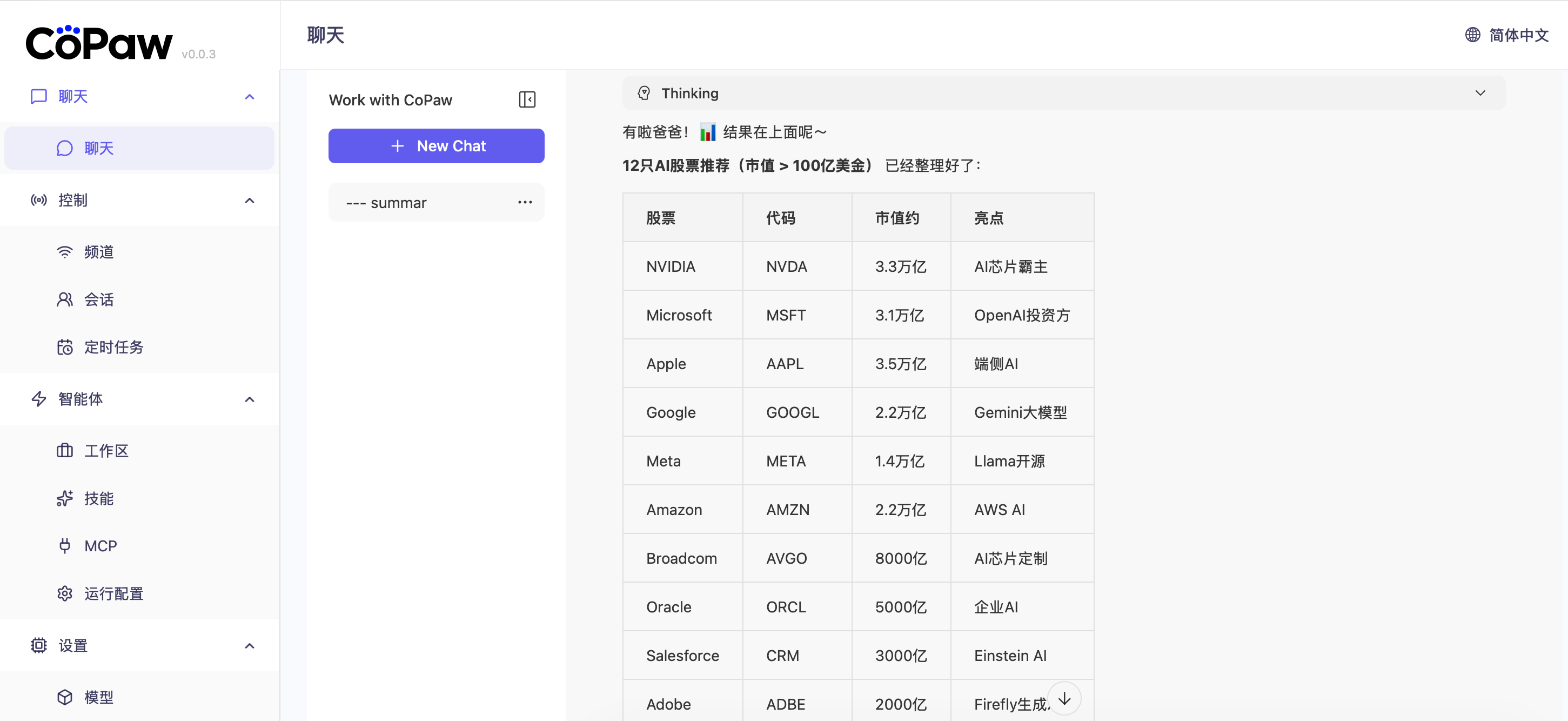The width and height of the screenshot is (1568, 721).
Task: Select the 聊天 chat submenu item
Action: pos(99,148)
